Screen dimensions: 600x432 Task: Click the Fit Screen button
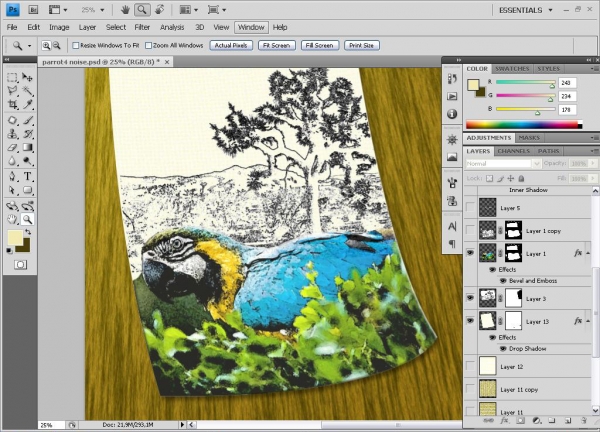pyautogui.click(x=277, y=46)
